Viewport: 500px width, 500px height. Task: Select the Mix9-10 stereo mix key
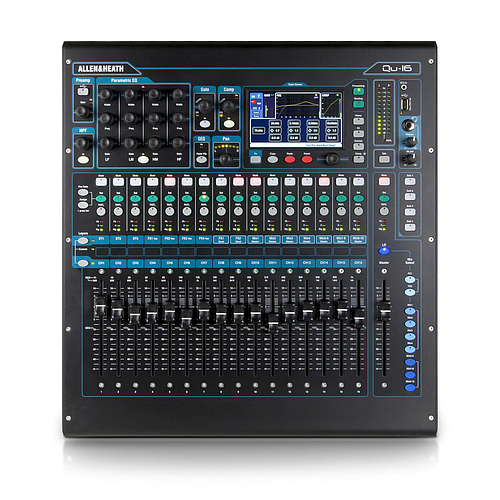click(x=410, y=387)
